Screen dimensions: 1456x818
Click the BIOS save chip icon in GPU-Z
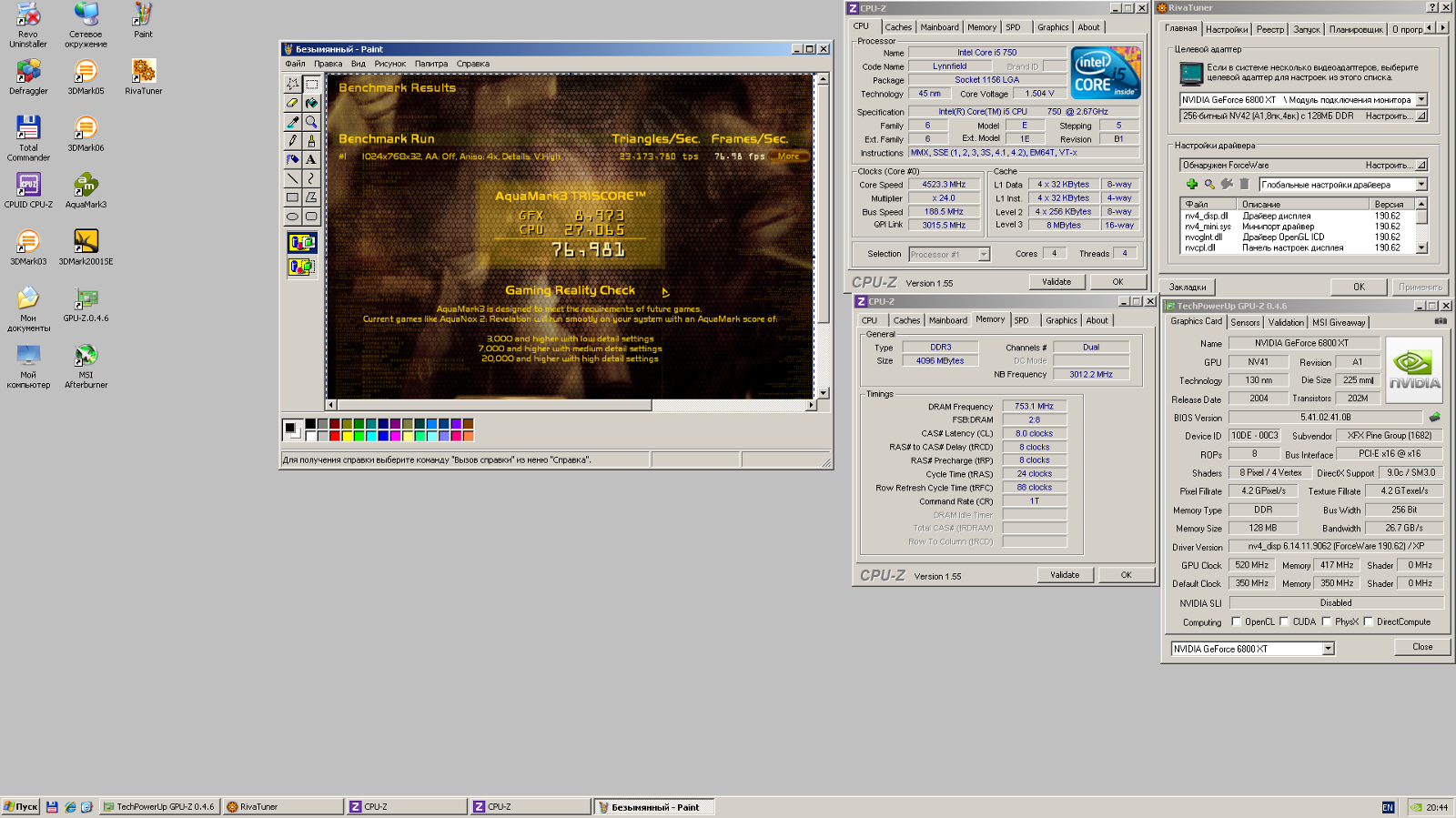[x=1435, y=418]
